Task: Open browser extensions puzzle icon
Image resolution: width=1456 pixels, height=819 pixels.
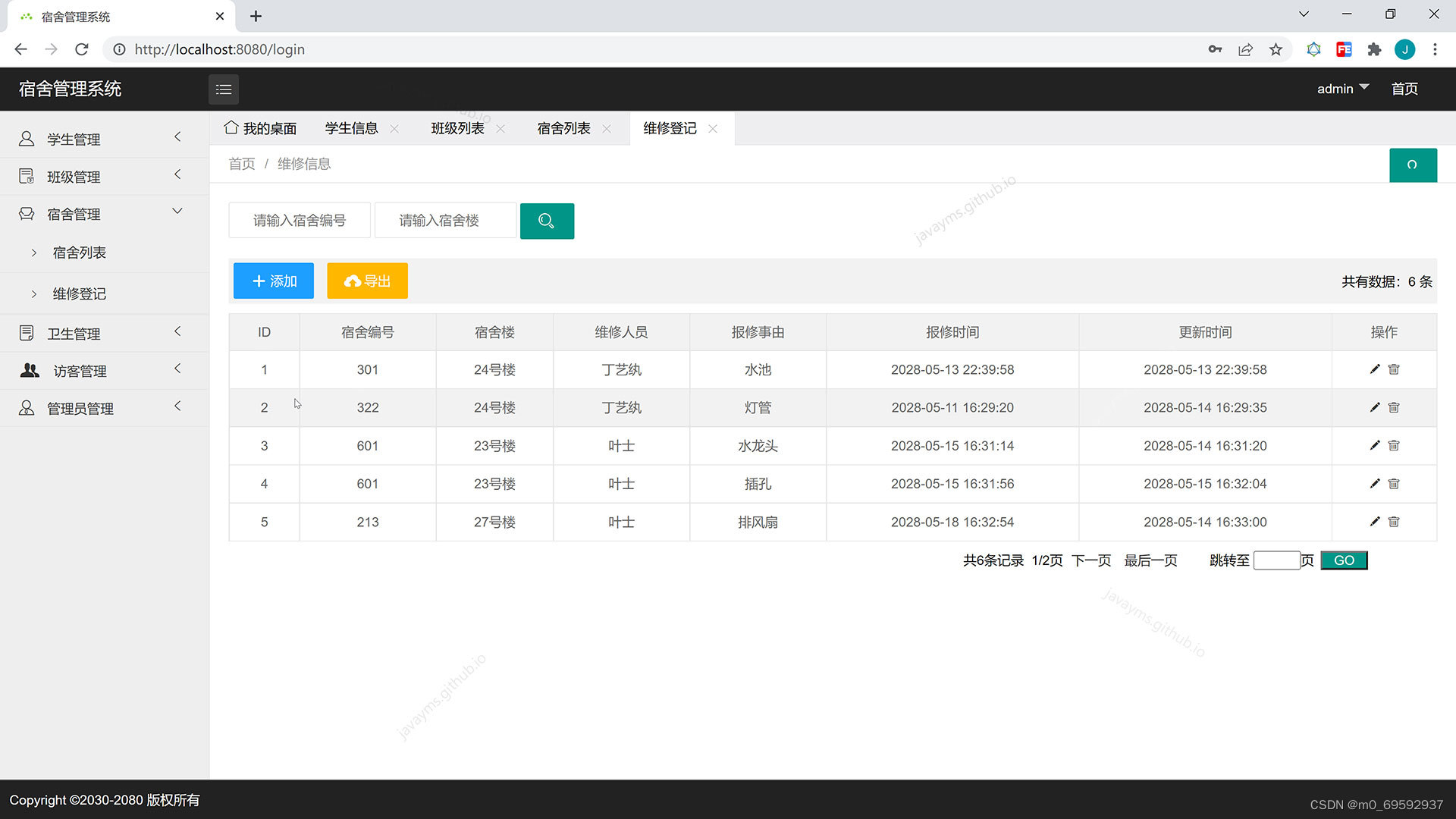Action: pyautogui.click(x=1374, y=49)
